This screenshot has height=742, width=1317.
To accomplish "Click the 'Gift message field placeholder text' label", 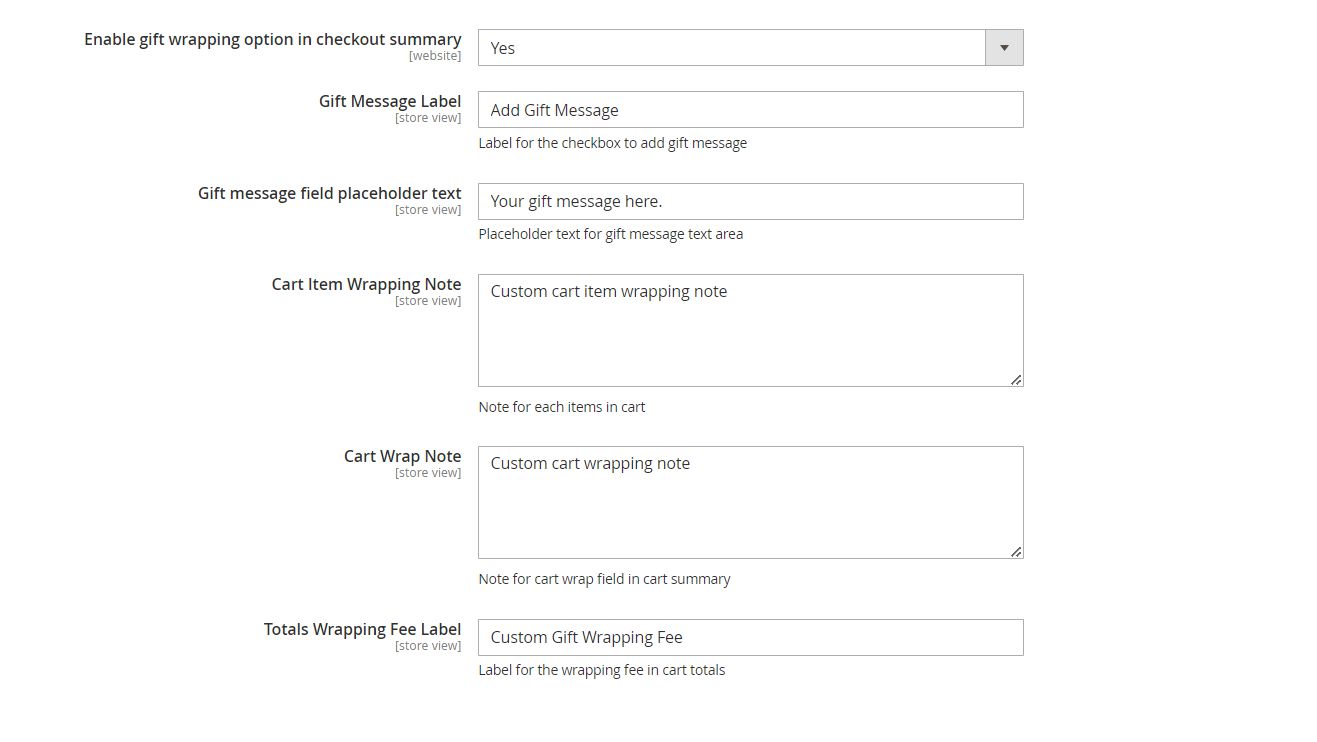I will click(x=329, y=193).
